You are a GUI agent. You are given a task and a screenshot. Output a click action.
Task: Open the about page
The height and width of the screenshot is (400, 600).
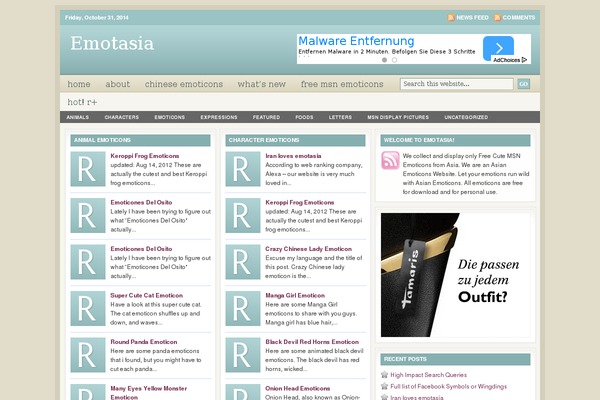click(117, 84)
